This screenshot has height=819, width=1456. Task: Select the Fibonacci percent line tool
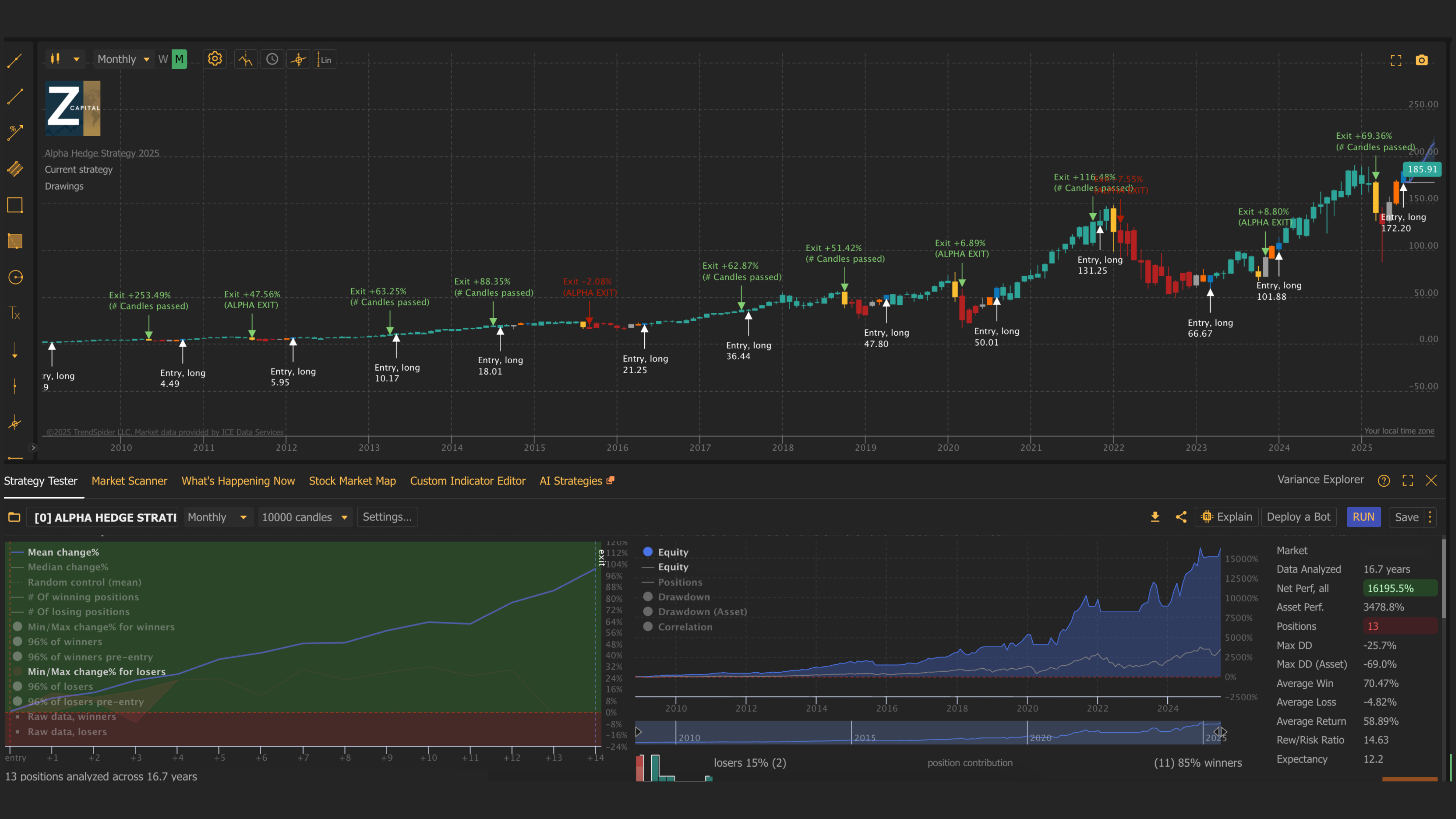pos(15,132)
